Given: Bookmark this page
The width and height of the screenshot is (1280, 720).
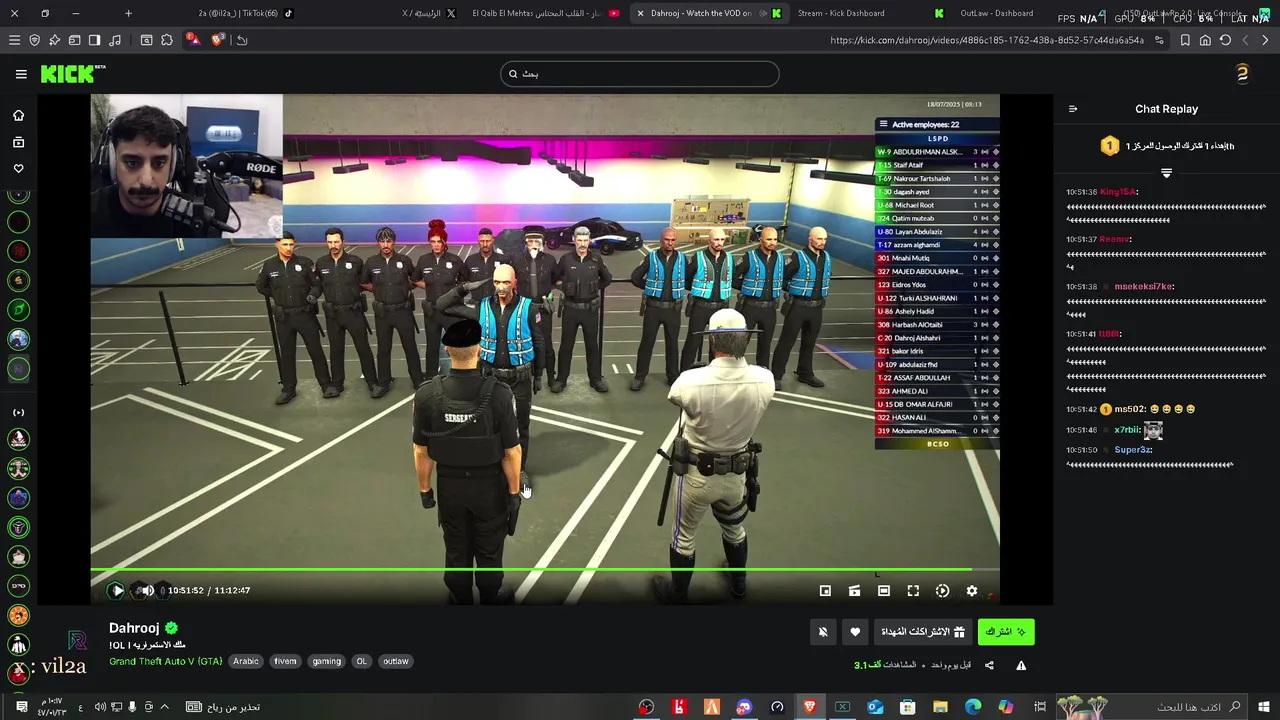Looking at the screenshot, I should (1185, 40).
